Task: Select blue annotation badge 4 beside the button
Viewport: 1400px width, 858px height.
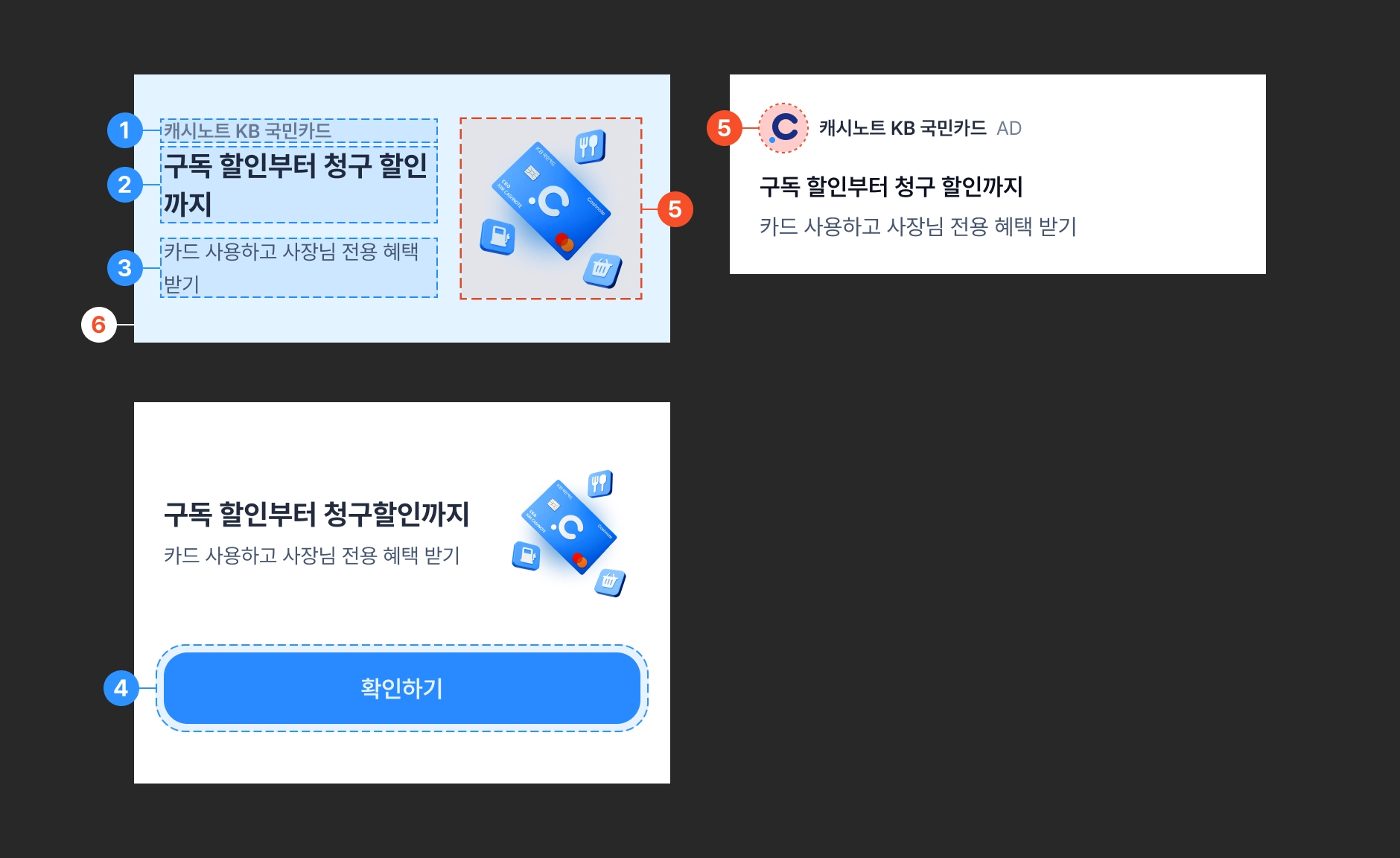Action: [x=121, y=688]
